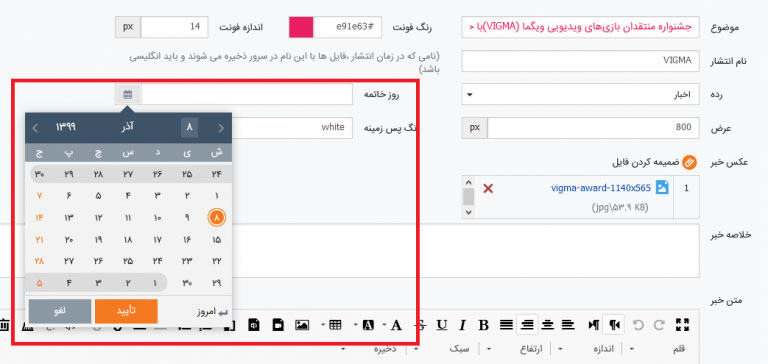The image size is (768, 364).
Task: Cancel date picker with لغو button
Action: [60, 312]
